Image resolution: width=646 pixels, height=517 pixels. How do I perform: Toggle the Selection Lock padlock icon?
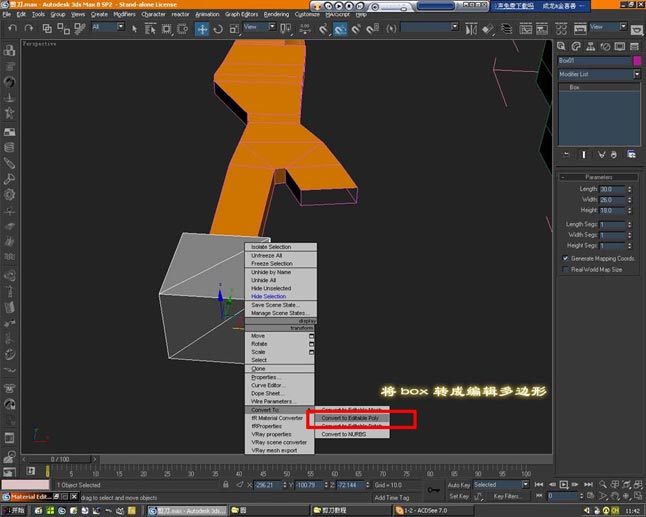(226, 485)
